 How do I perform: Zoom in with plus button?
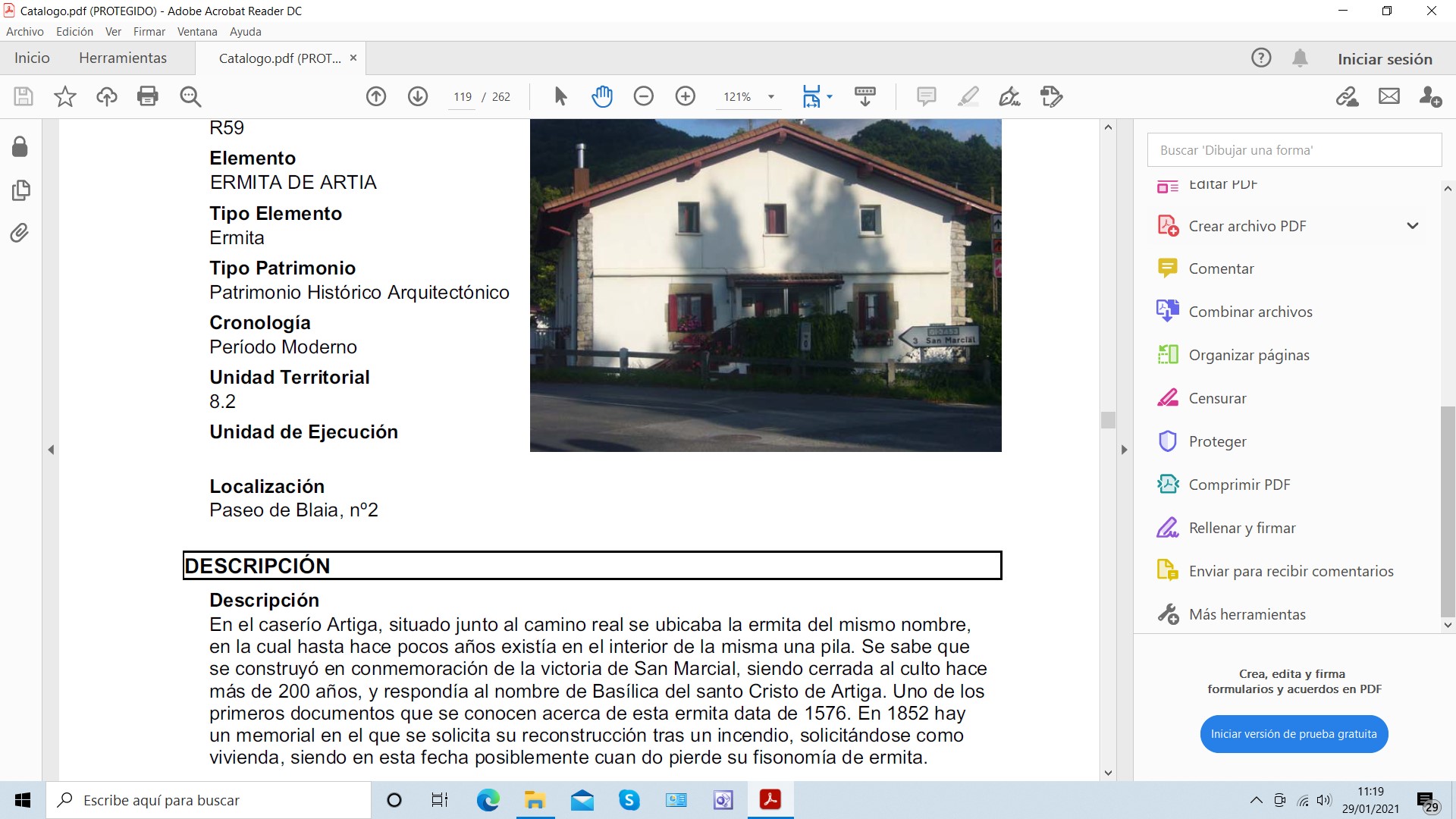686,96
